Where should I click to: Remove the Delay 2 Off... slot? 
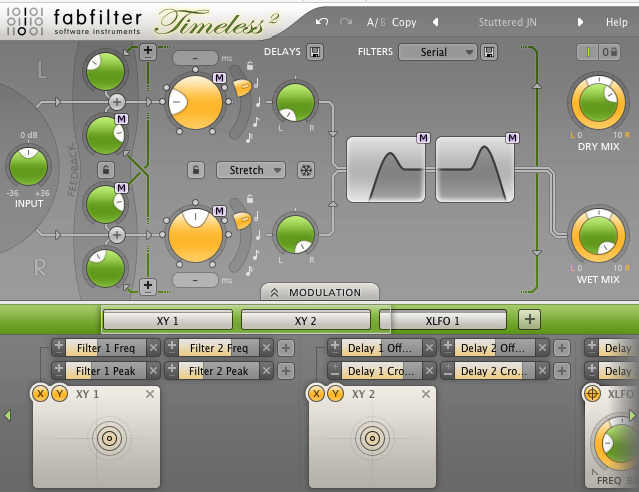(542, 348)
